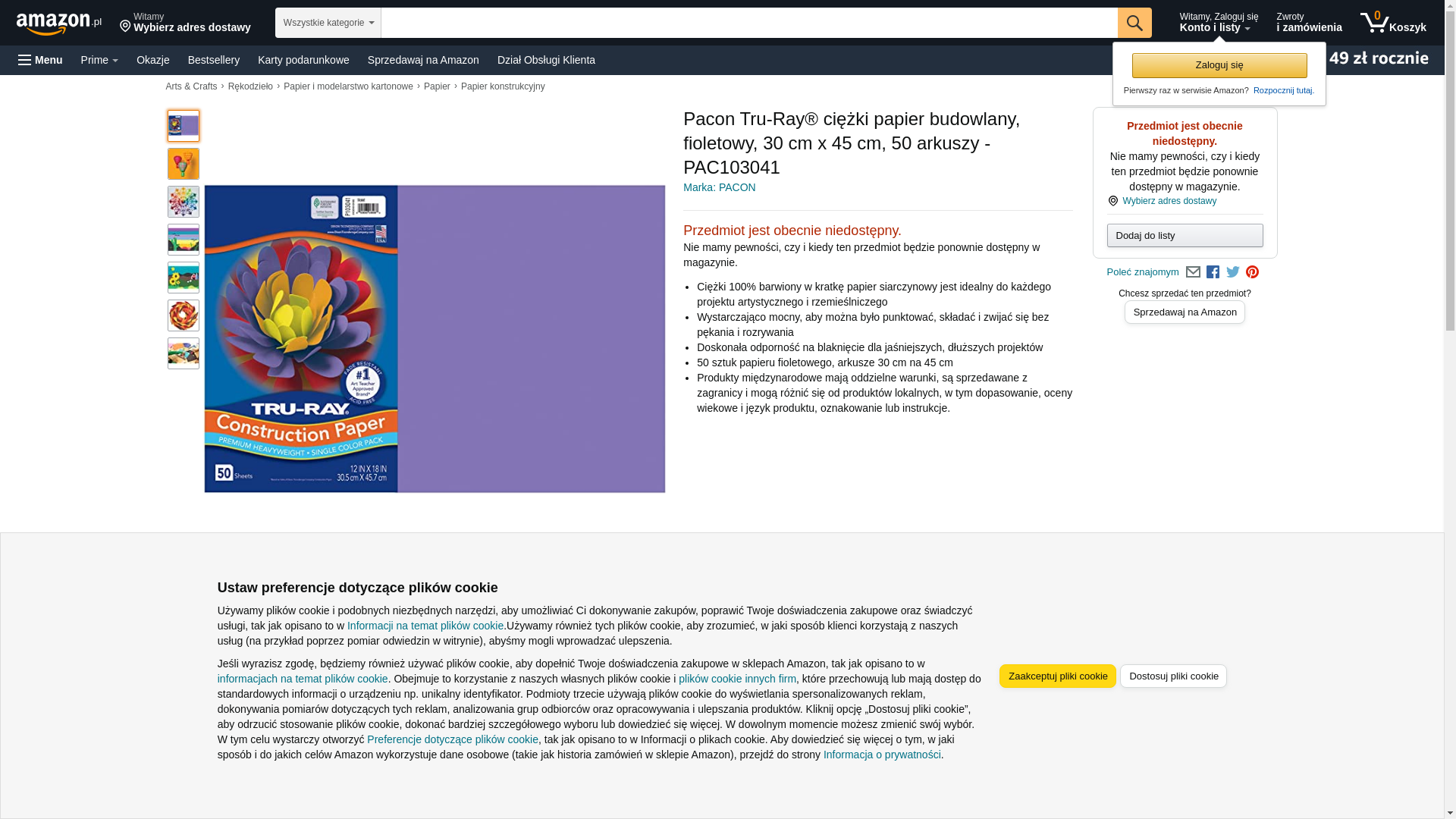Click the magnifying glass search button

click(1134, 23)
